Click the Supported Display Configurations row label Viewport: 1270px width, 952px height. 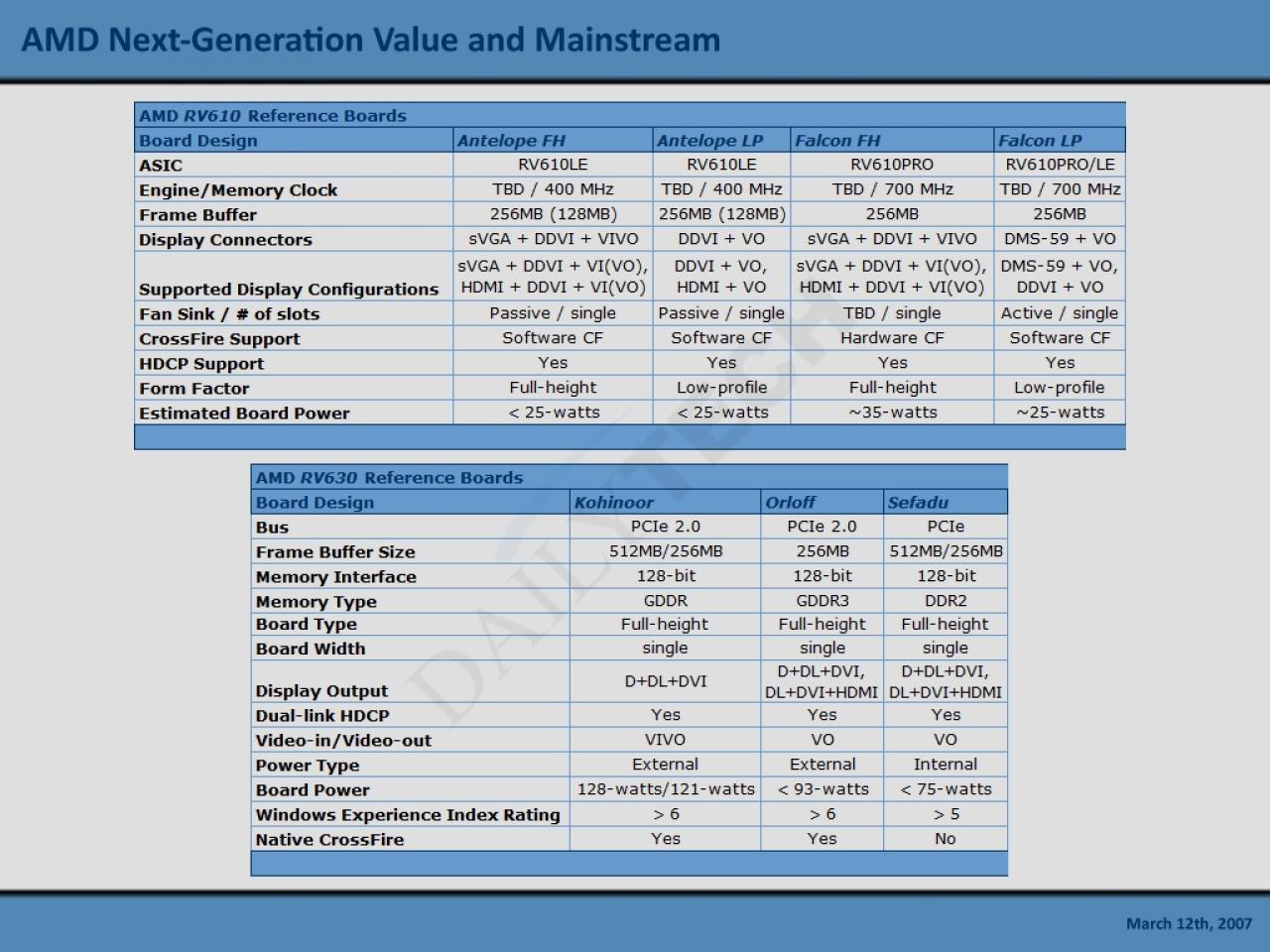point(289,290)
